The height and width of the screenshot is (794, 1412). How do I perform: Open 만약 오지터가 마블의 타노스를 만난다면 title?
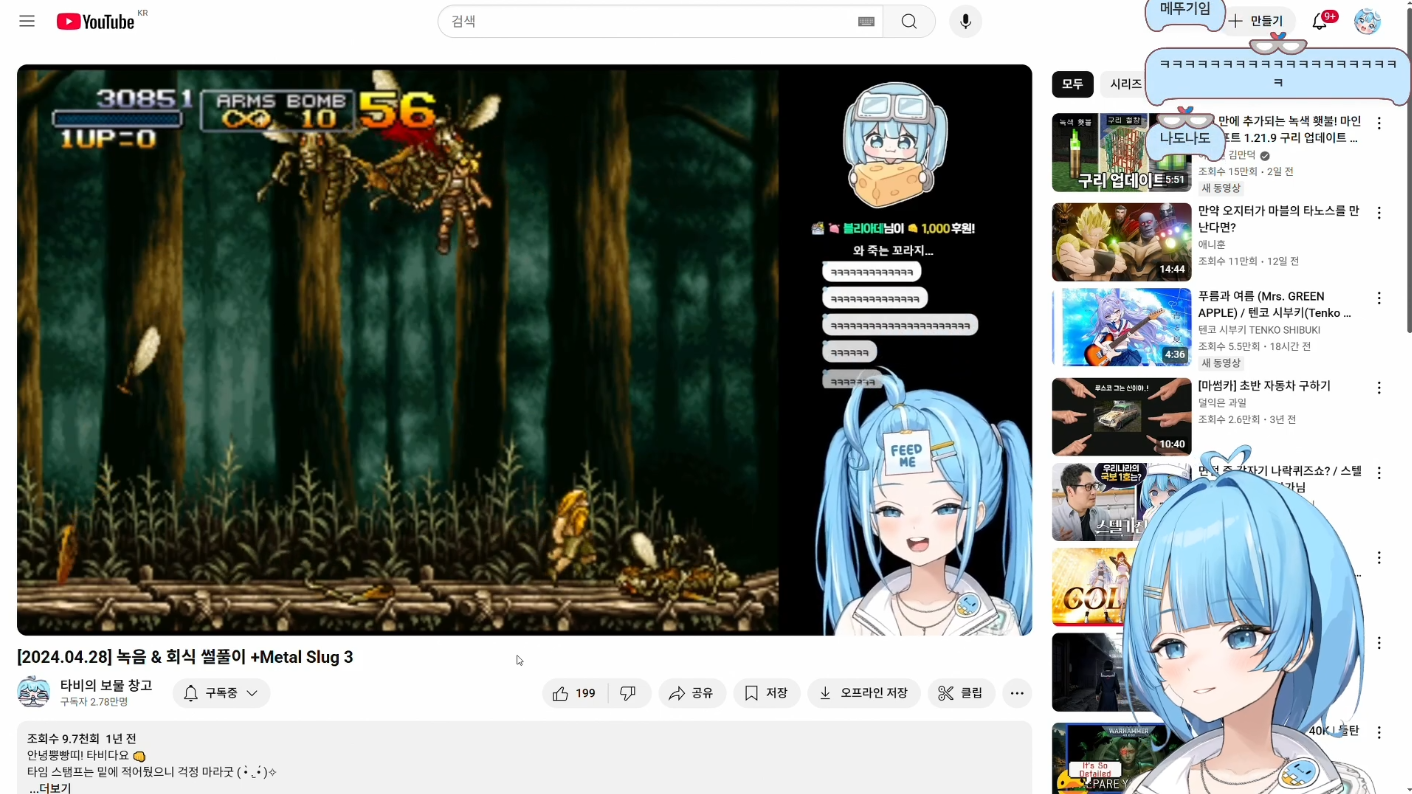[x=1279, y=219]
